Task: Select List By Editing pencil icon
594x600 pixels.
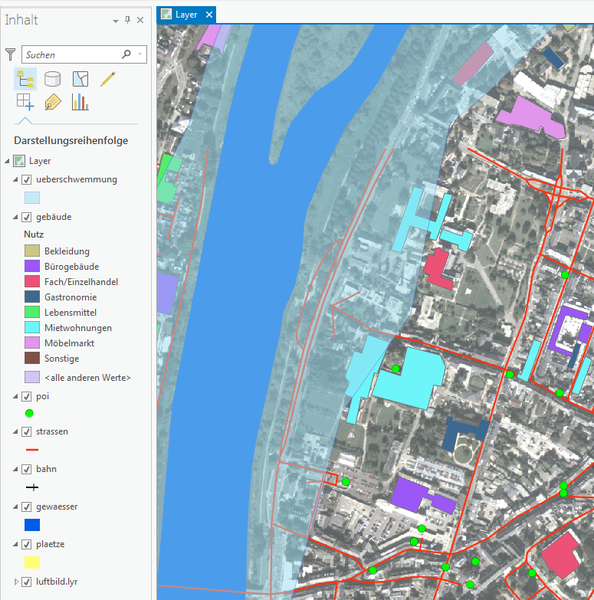Action: pyautogui.click(x=108, y=79)
